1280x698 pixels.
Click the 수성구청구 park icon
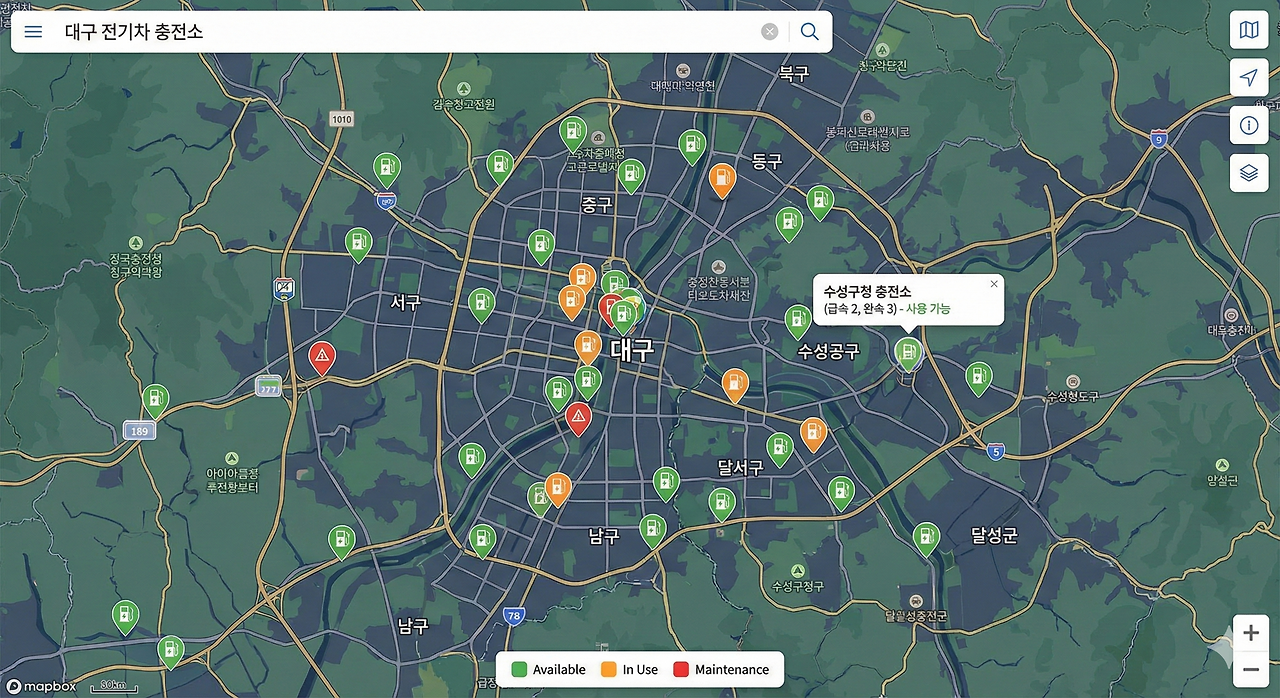(x=797, y=569)
